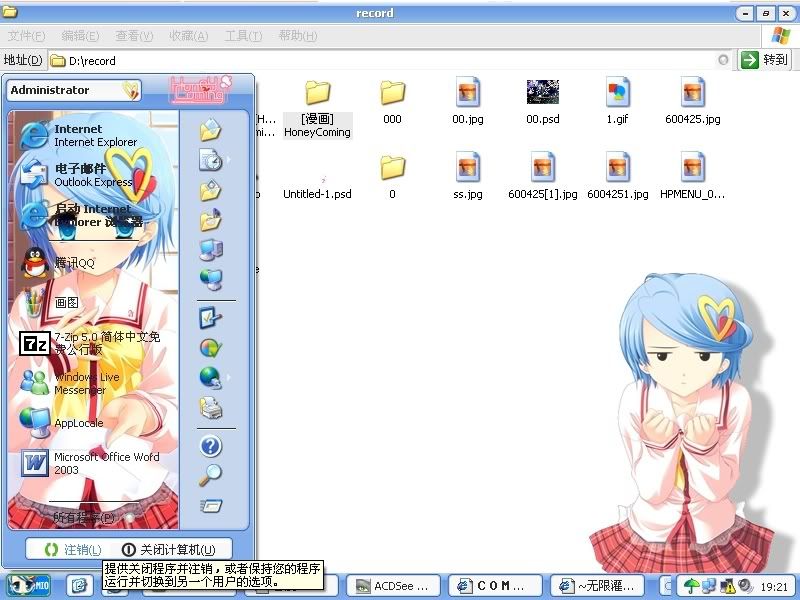Select 600425[1].jpg file
Viewport: 800px width, 600px height.
tap(542, 177)
